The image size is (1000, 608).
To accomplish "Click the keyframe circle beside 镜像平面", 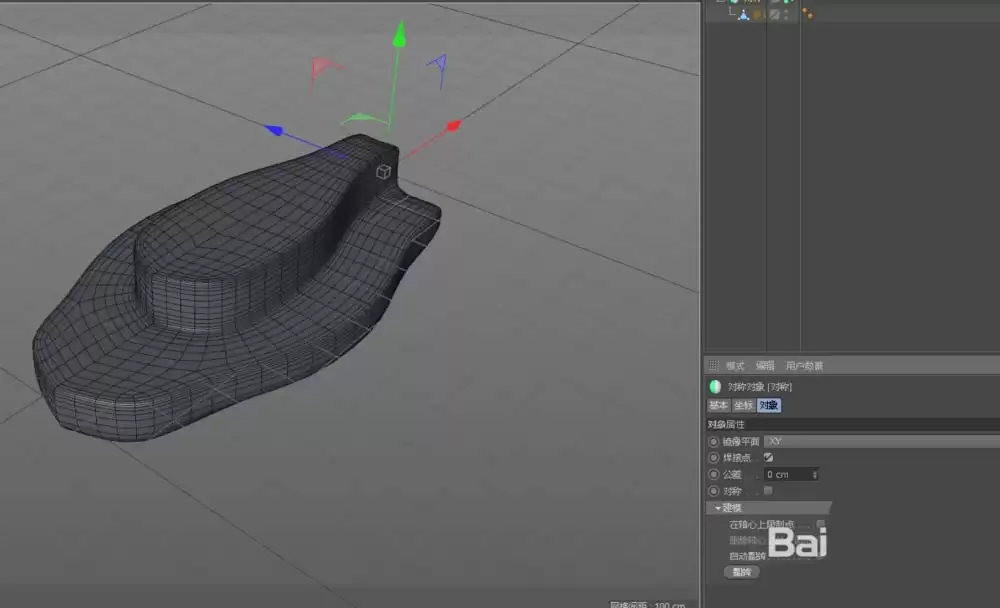I will pos(712,441).
